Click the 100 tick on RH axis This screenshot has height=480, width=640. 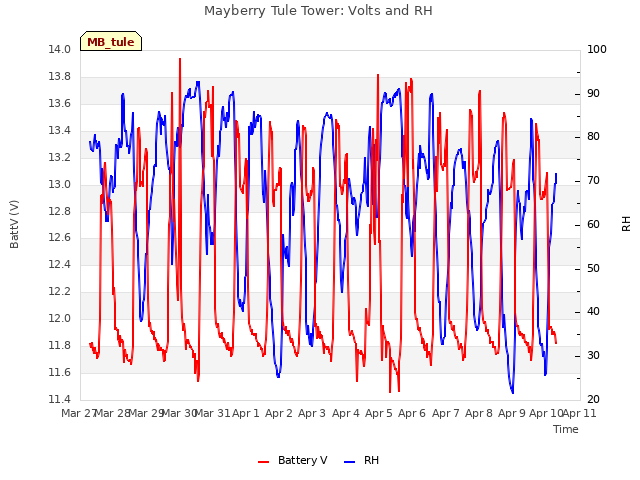(597, 49)
